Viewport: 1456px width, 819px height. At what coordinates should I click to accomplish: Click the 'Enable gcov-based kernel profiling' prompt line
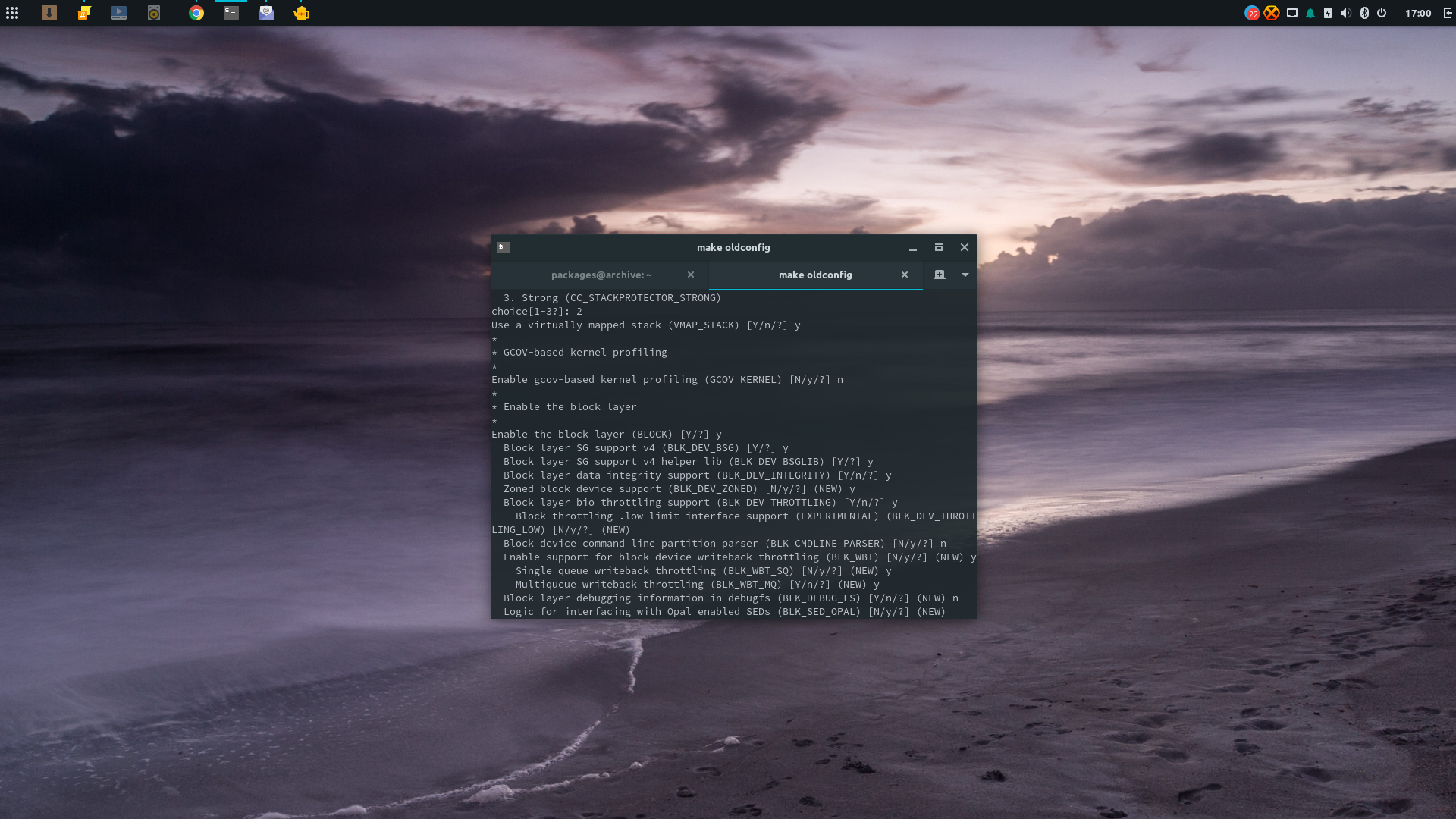click(667, 379)
